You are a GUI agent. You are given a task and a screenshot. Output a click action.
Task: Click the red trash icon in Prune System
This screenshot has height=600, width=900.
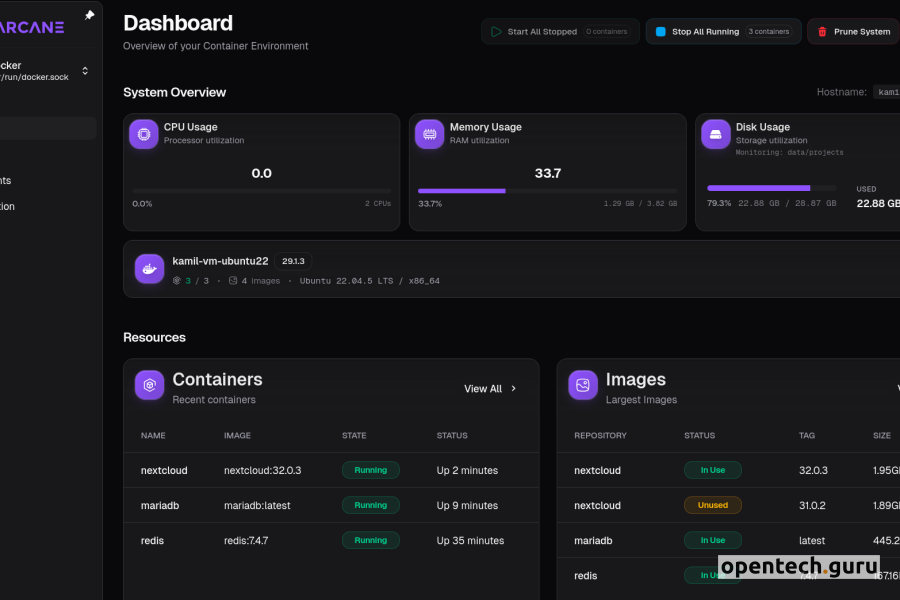coord(822,32)
